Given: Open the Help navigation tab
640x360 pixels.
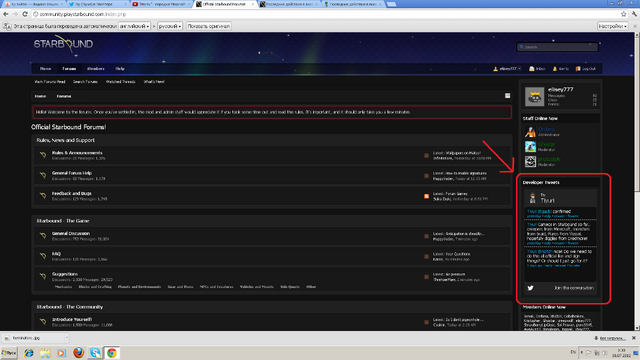Looking at the screenshot, I should (x=120, y=69).
